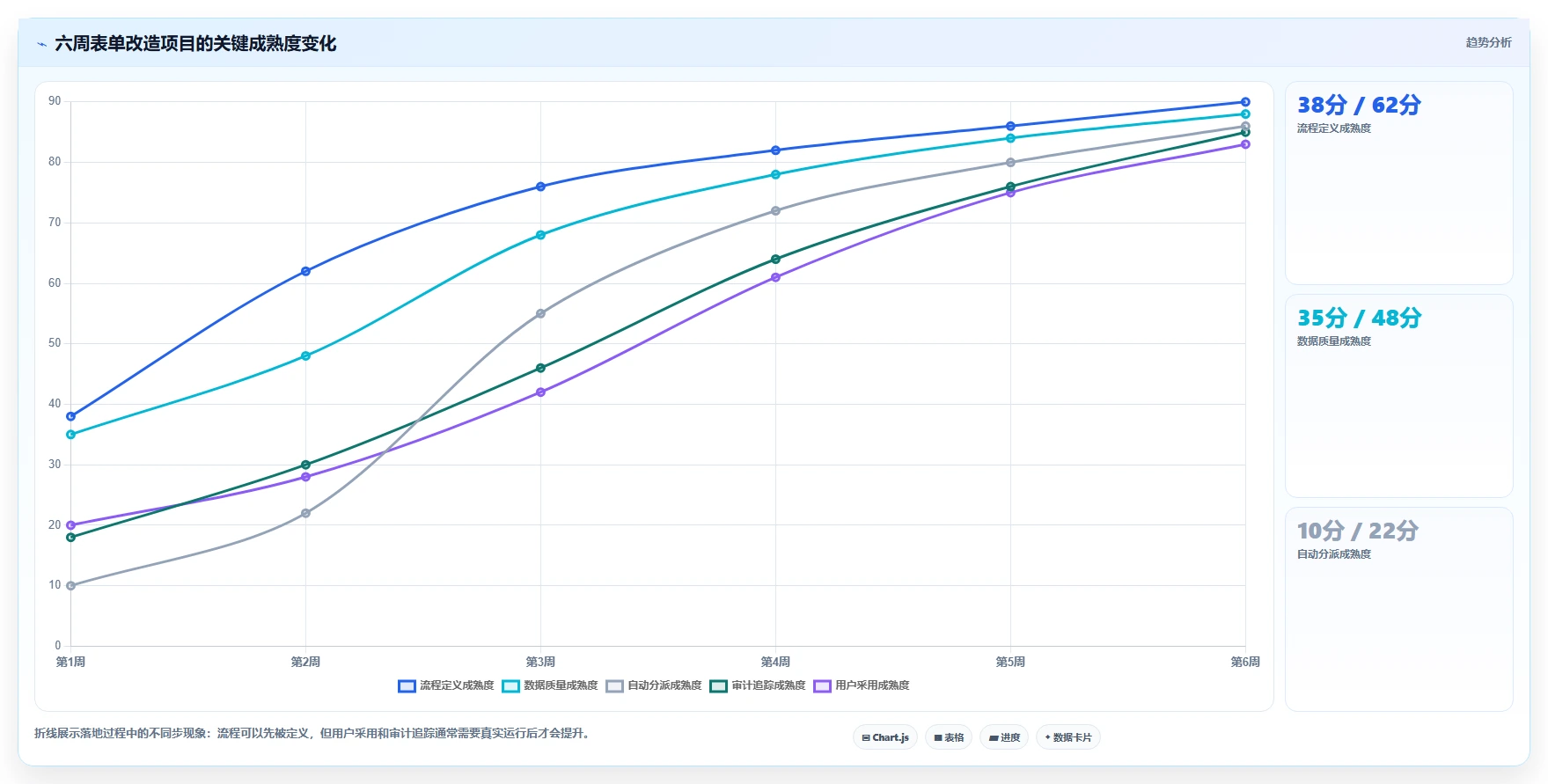Viewport: 1548px width, 784px height.
Task: Click the Chart.js chip
Action: (x=885, y=737)
